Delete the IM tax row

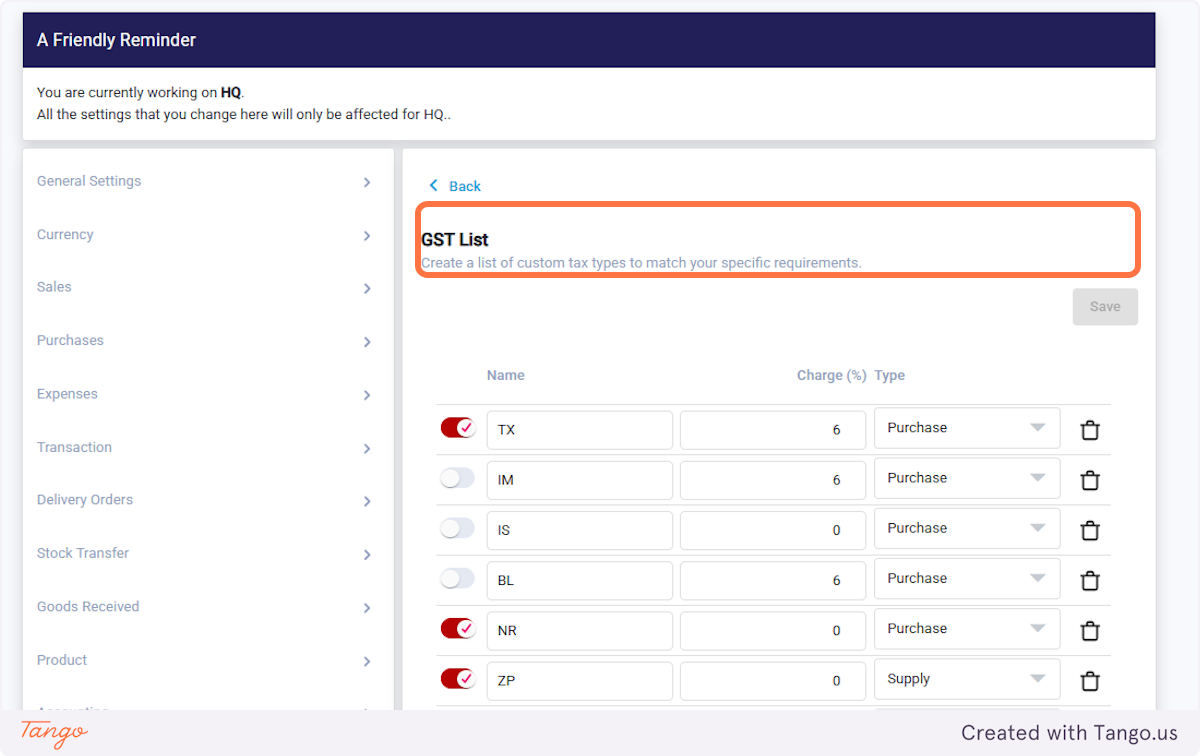tap(1090, 480)
